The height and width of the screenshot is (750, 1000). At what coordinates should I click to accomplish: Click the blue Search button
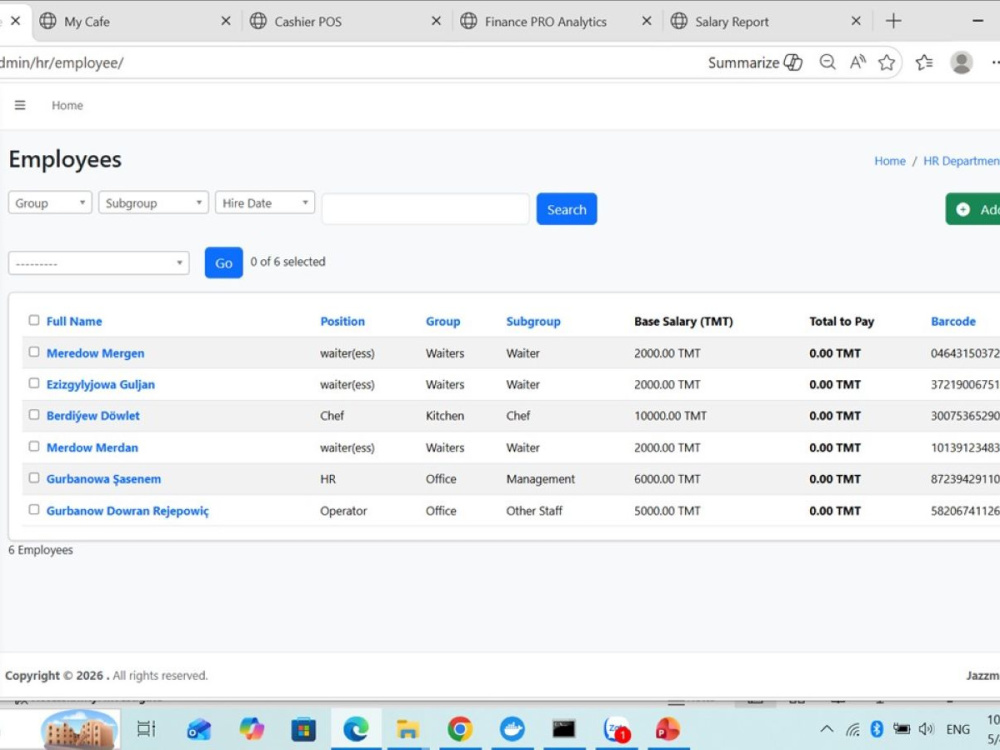pyautogui.click(x=566, y=209)
